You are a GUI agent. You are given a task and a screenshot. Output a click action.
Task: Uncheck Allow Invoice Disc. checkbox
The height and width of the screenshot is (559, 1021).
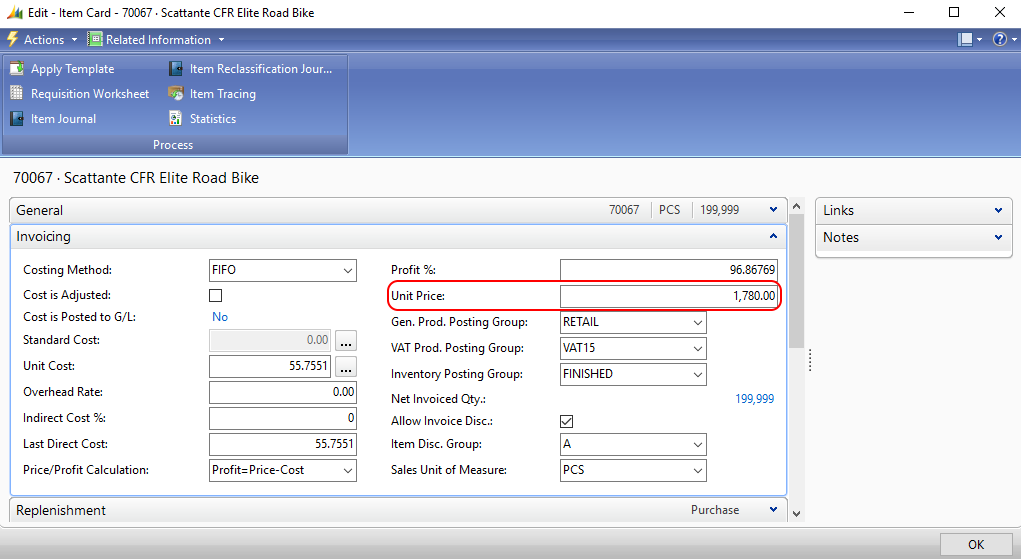[x=566, y=422]
